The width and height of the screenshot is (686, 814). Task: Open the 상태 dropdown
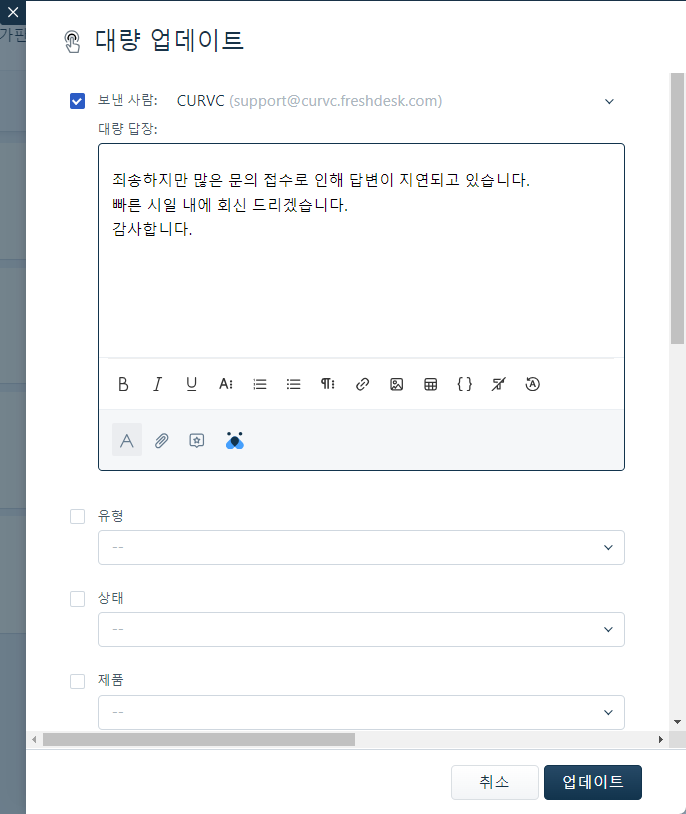click(361, 629)
